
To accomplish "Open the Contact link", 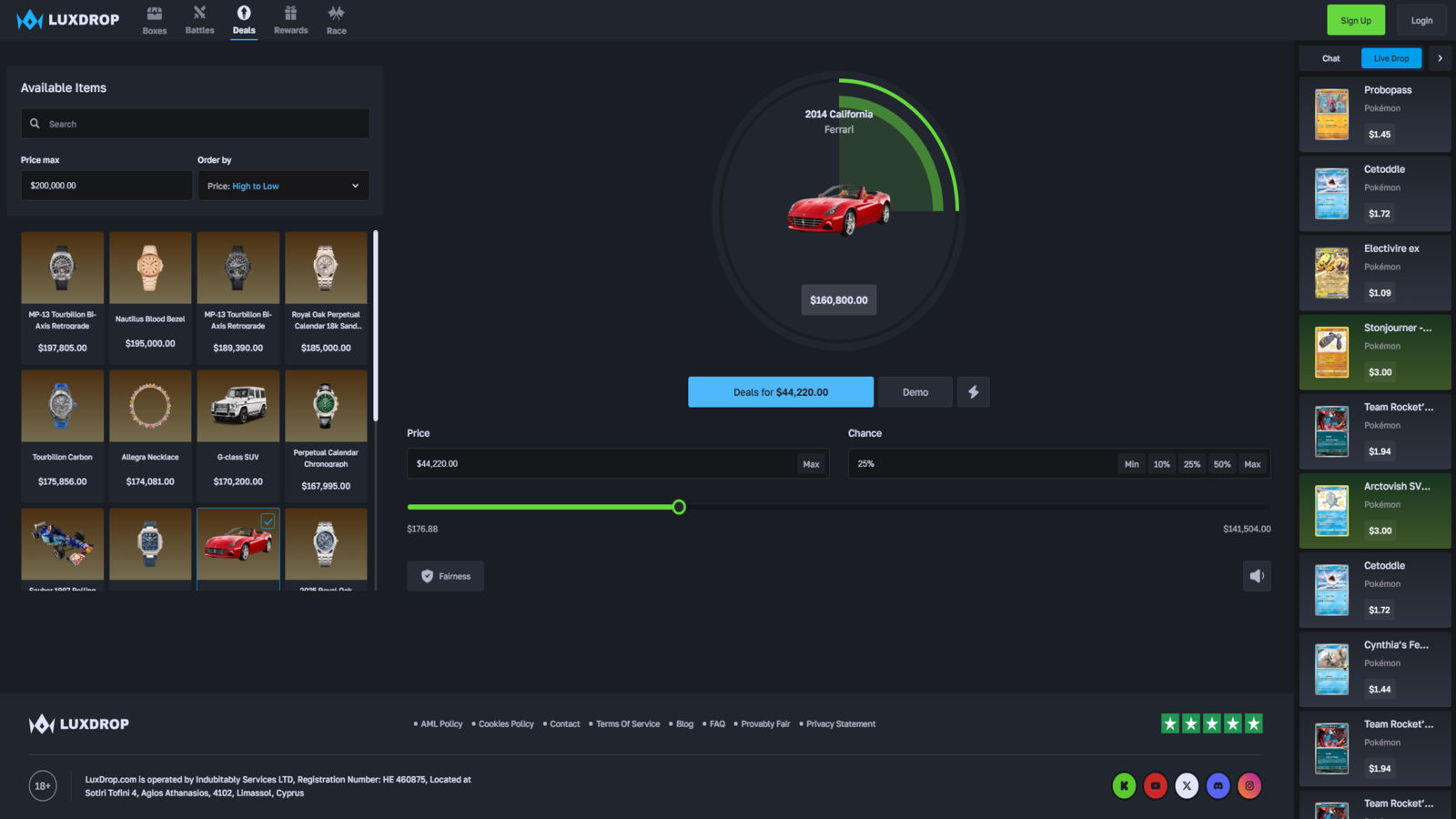I will (x=564, y=724).
